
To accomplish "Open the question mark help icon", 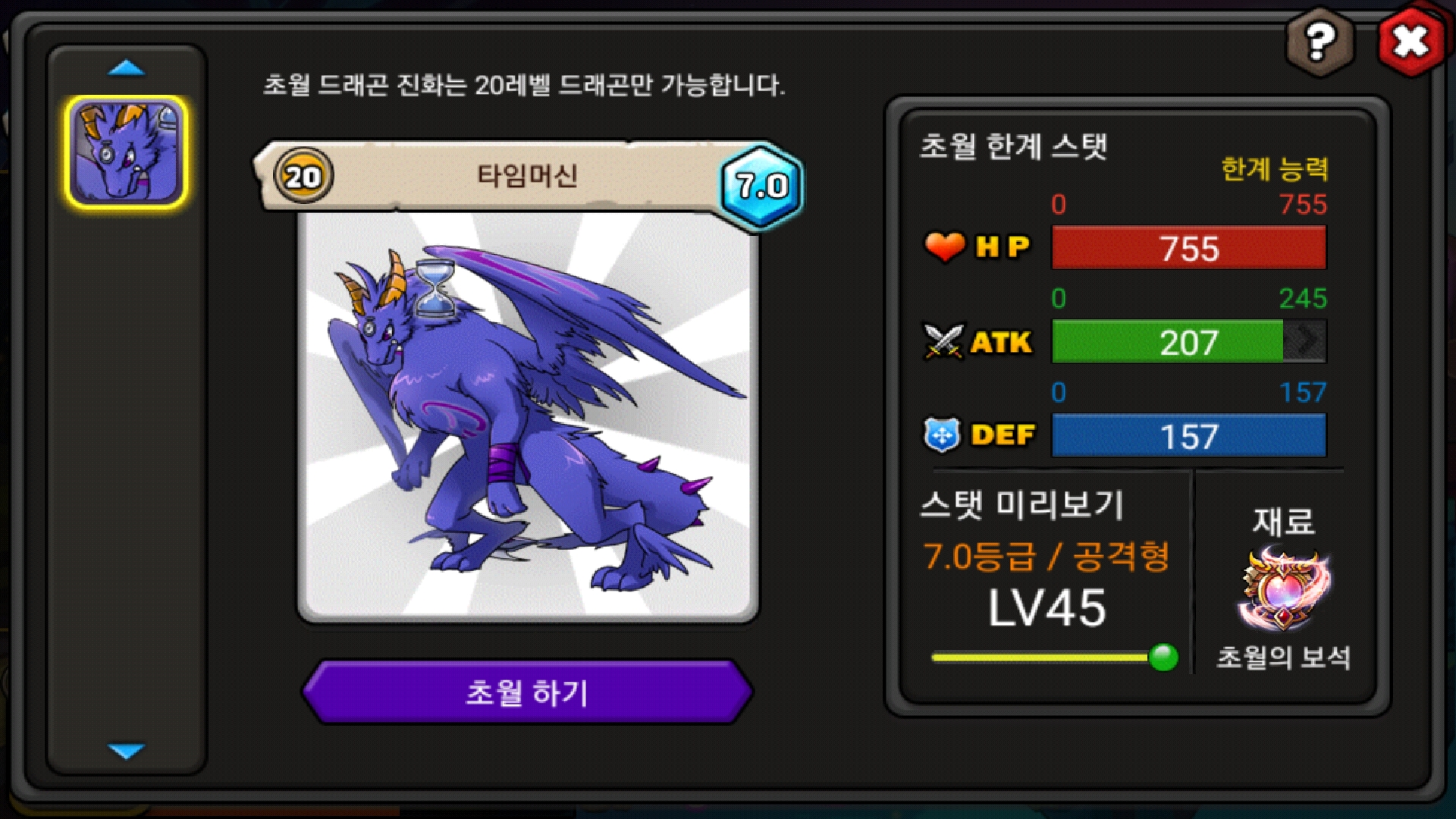I will pos(1320,42).
